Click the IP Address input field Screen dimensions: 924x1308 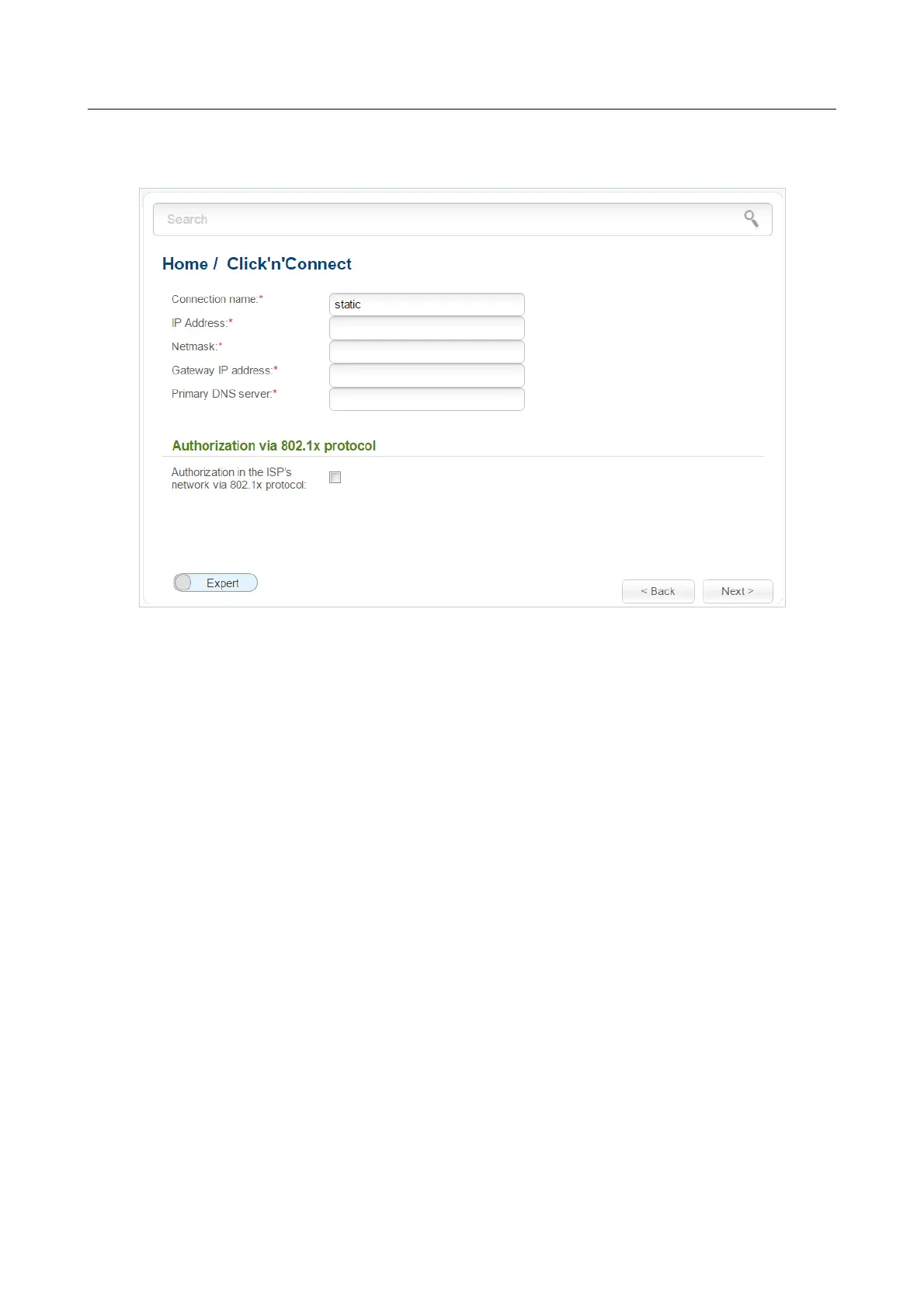point(427,328)
